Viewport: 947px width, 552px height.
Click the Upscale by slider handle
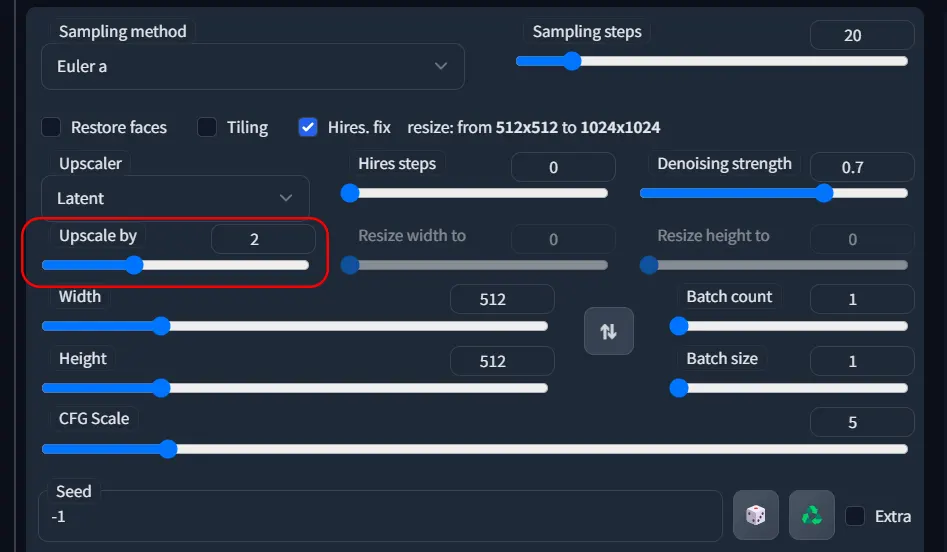134,265
